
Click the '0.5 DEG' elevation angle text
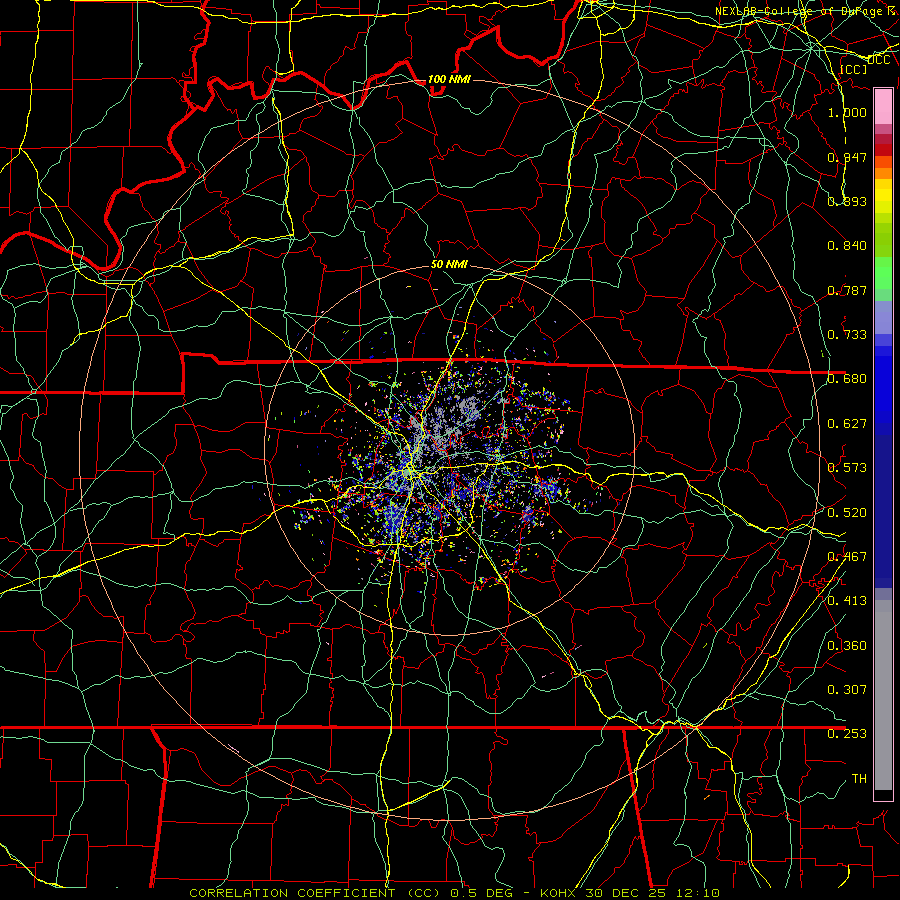click(x=481, y=893)
